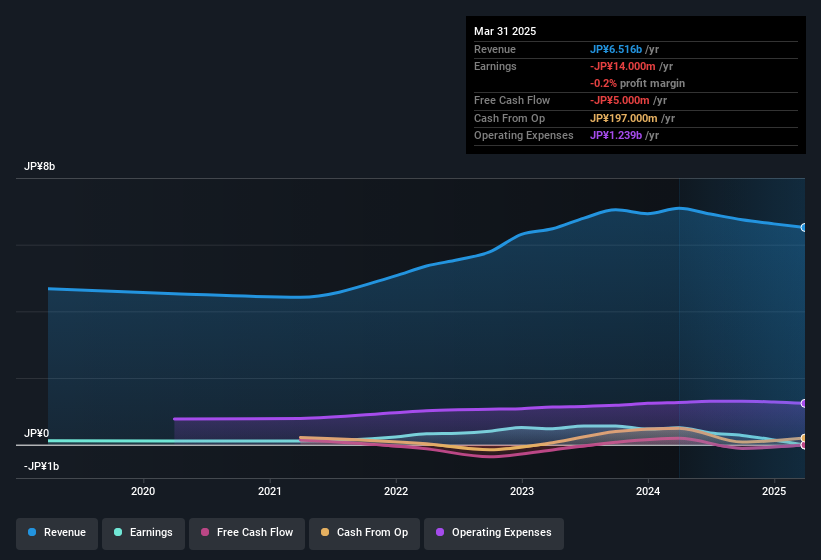Click the pink Free Cash Flow legend dot

point(205,532)
